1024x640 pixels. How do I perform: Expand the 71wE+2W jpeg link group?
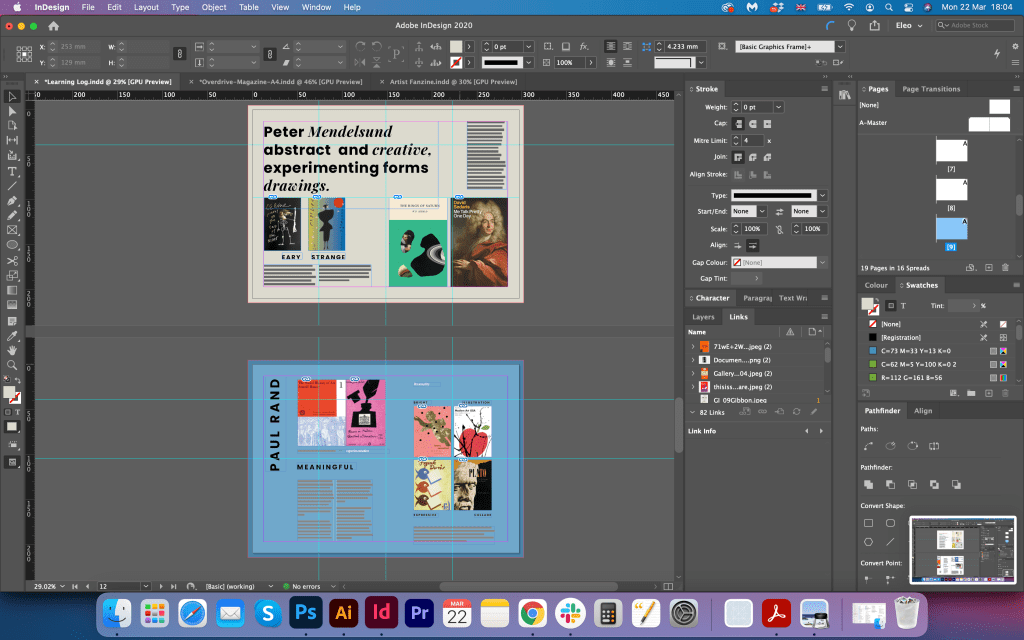692,346
